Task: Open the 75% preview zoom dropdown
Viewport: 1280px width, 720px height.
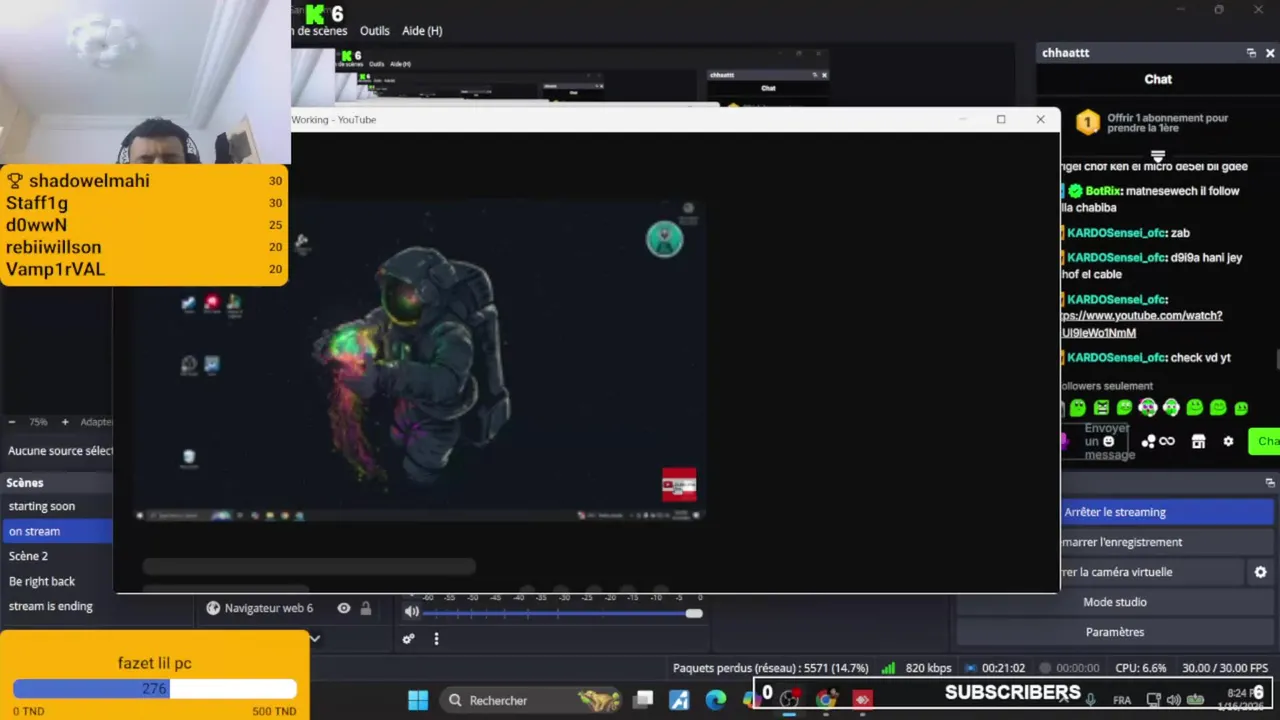Action: click(x=38, y=422)
